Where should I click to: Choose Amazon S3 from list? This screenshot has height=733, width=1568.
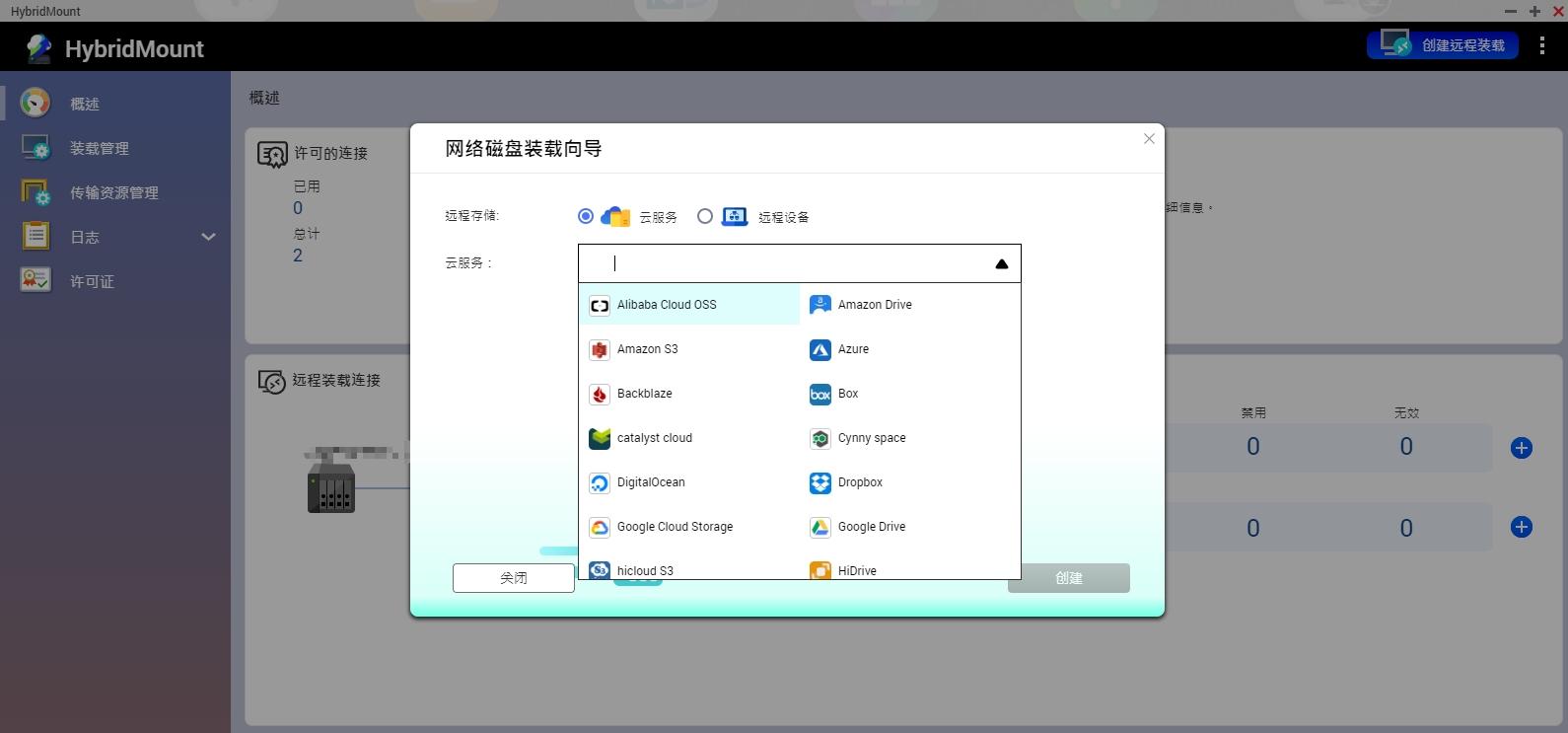point(689,349)
